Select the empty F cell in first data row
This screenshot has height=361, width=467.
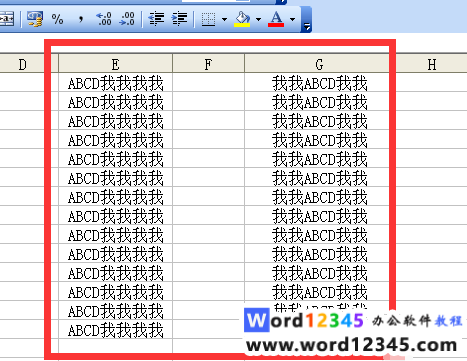[208, 83]
